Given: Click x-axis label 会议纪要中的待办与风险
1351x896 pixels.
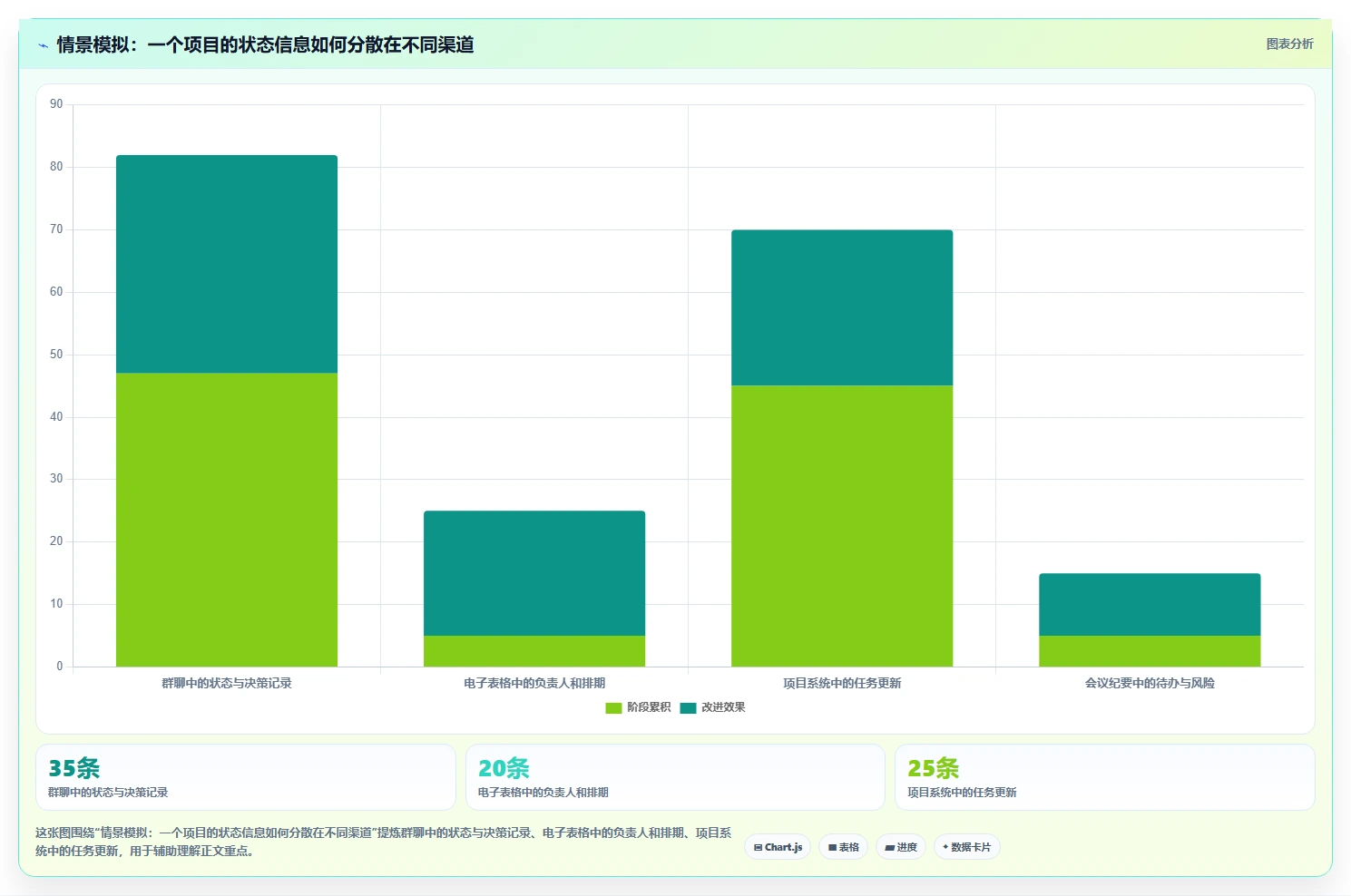Looking at the screenshot, I should click(x=1150, y=683).
